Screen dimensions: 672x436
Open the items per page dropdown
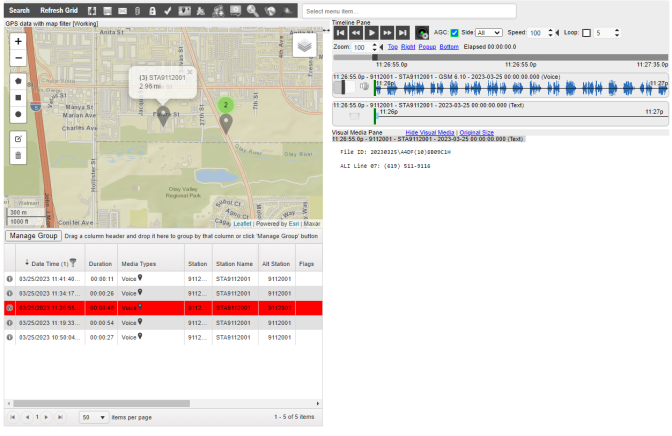[x=94, y=418]
